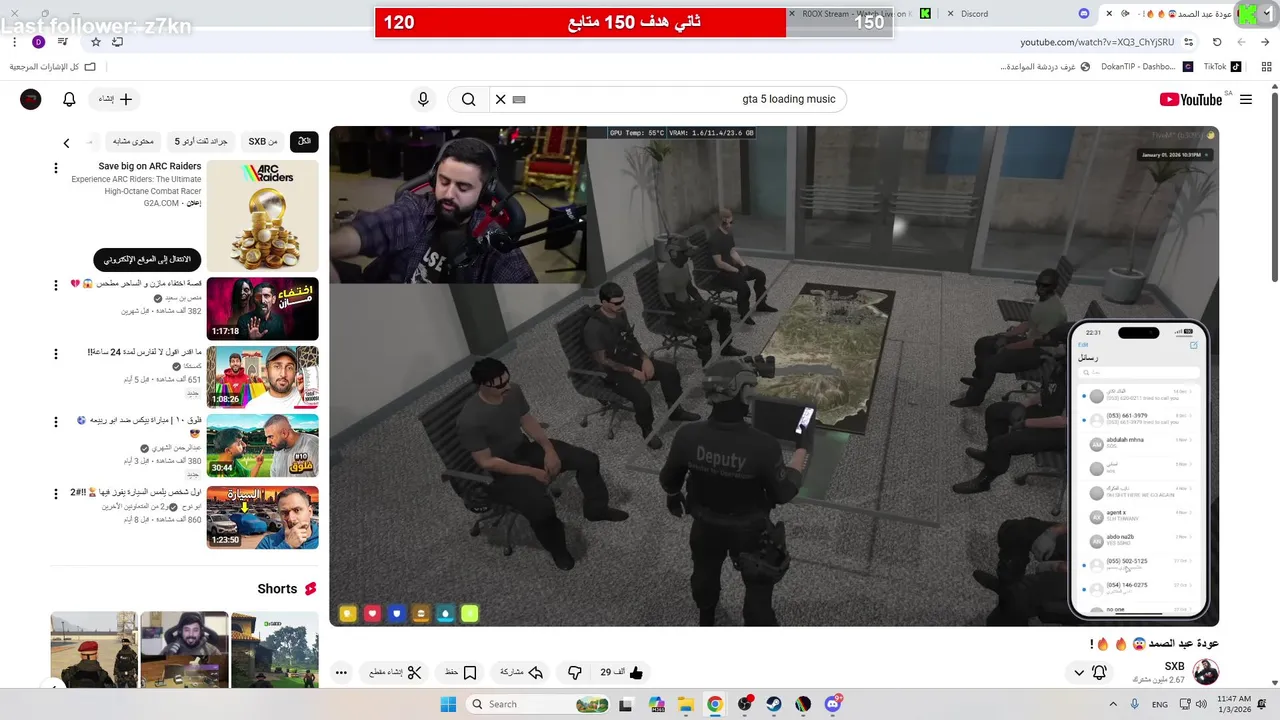Select the 'جراند ثفت أوتو 5' chip

tap(201, 142)
